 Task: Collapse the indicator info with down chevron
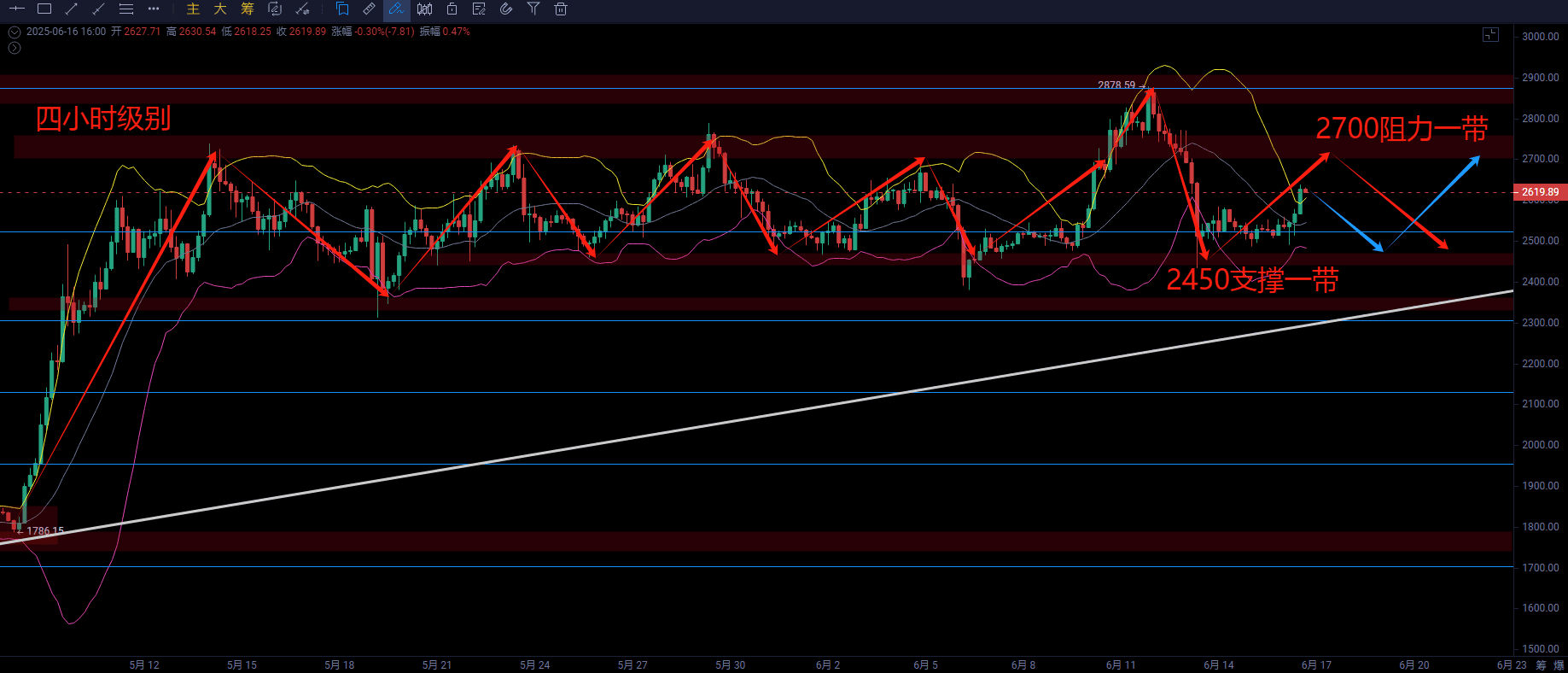[15, 32]
